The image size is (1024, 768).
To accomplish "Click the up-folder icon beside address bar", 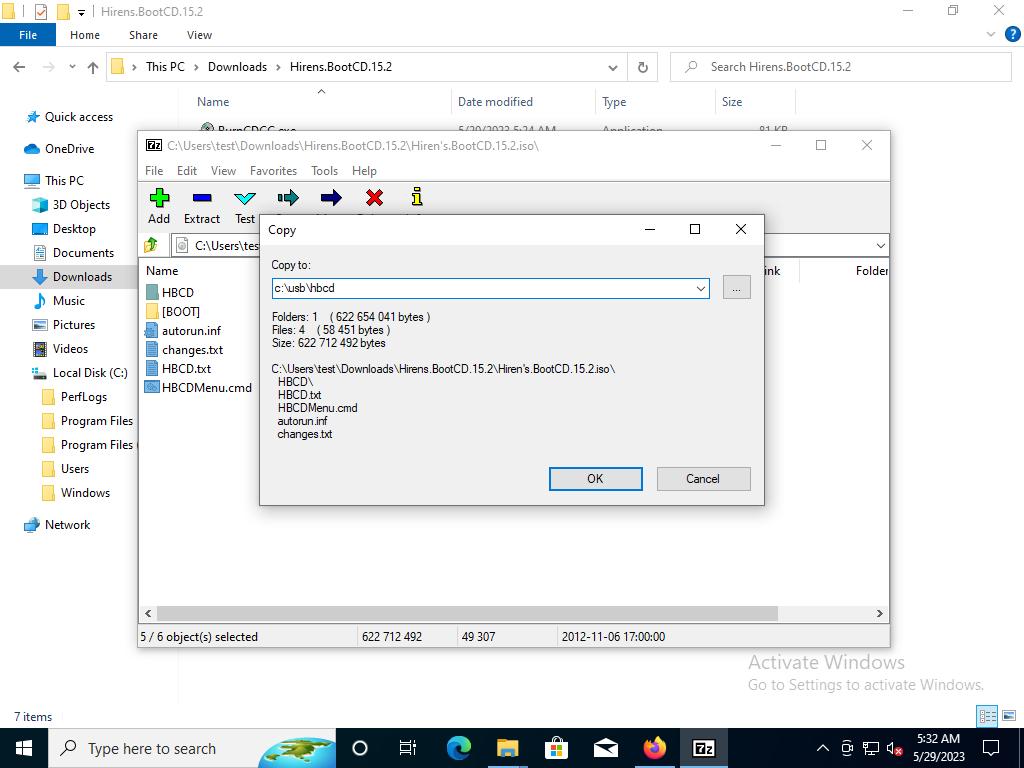I will click(151, 245).
